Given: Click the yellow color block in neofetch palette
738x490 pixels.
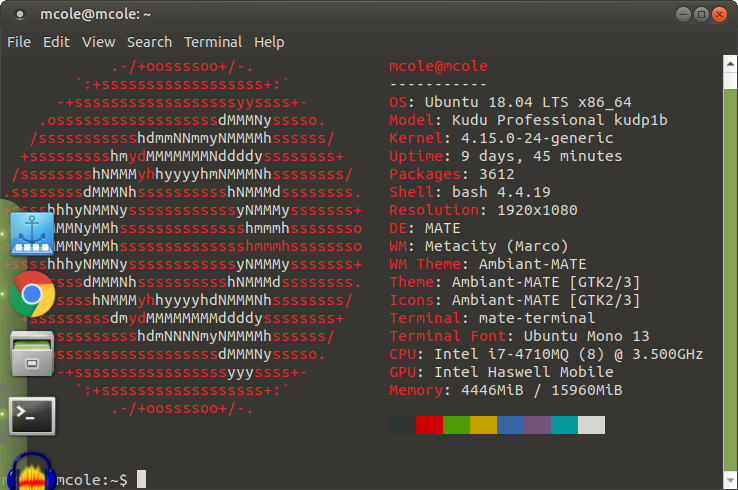Looking at the screenshot, I should tap(483, 425).
